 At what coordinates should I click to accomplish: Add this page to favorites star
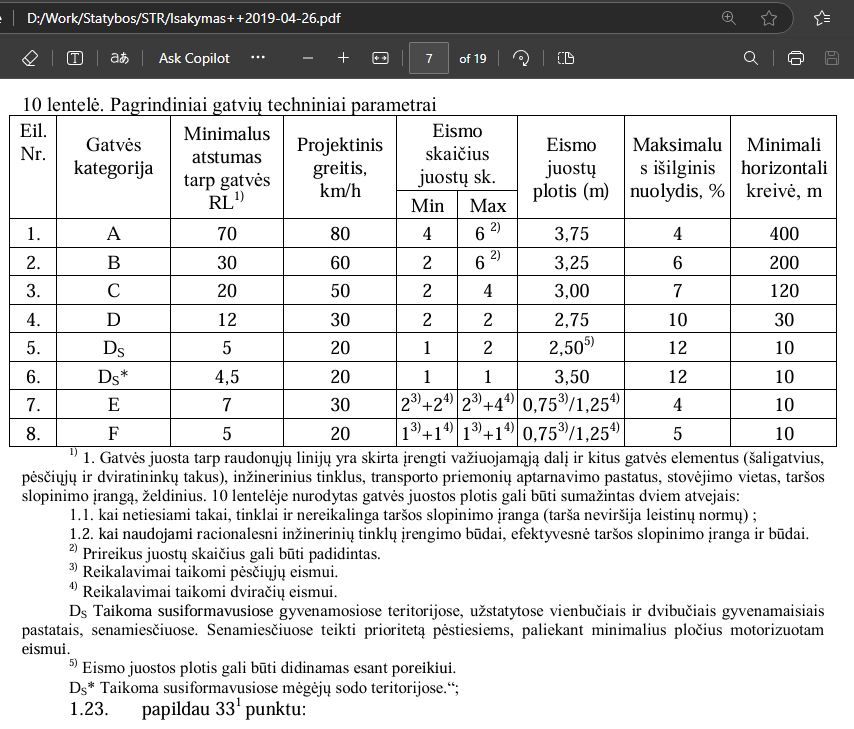[769, 18]
